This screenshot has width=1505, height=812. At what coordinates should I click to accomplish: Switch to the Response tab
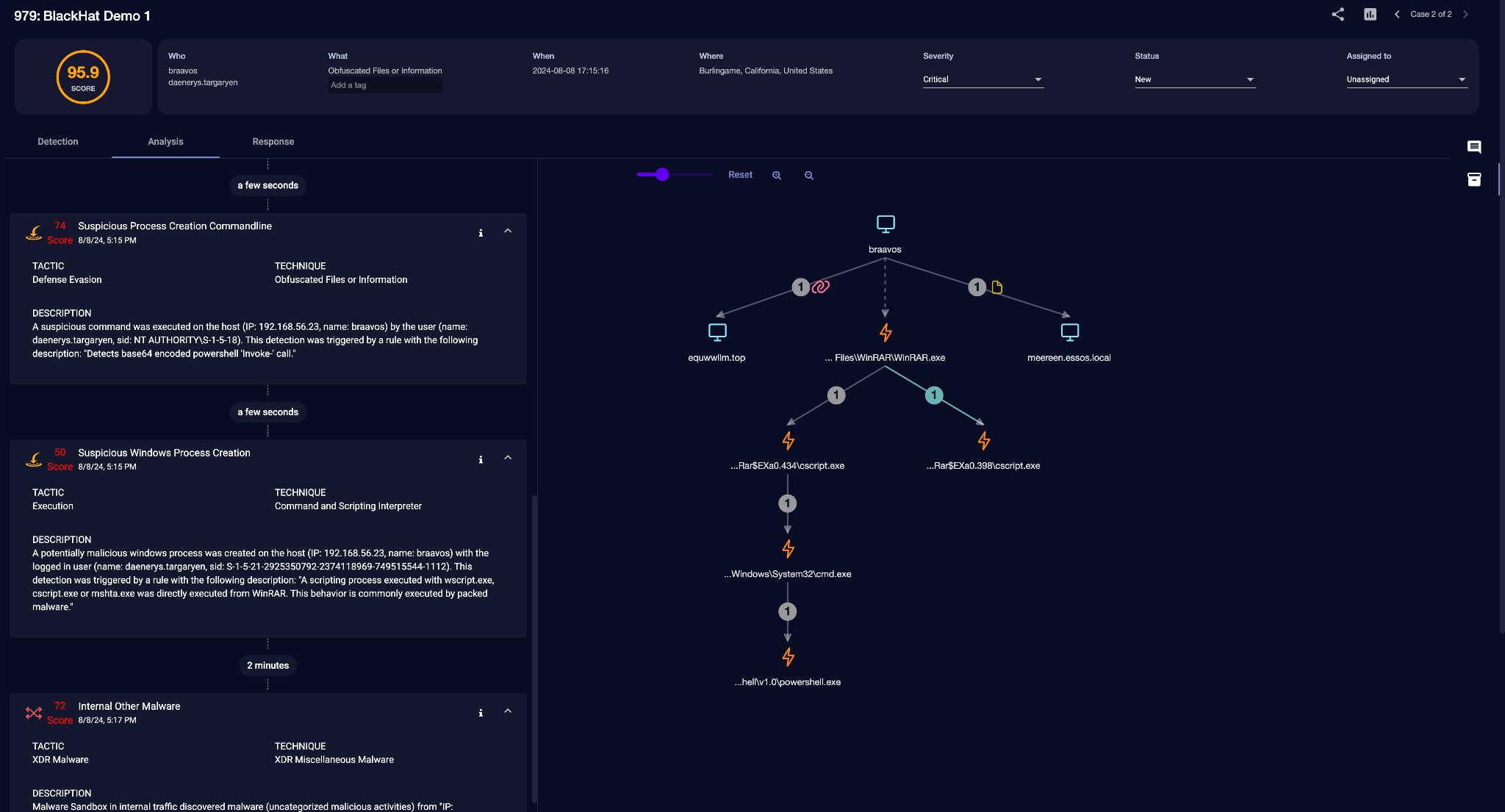[x=273, y=142]
